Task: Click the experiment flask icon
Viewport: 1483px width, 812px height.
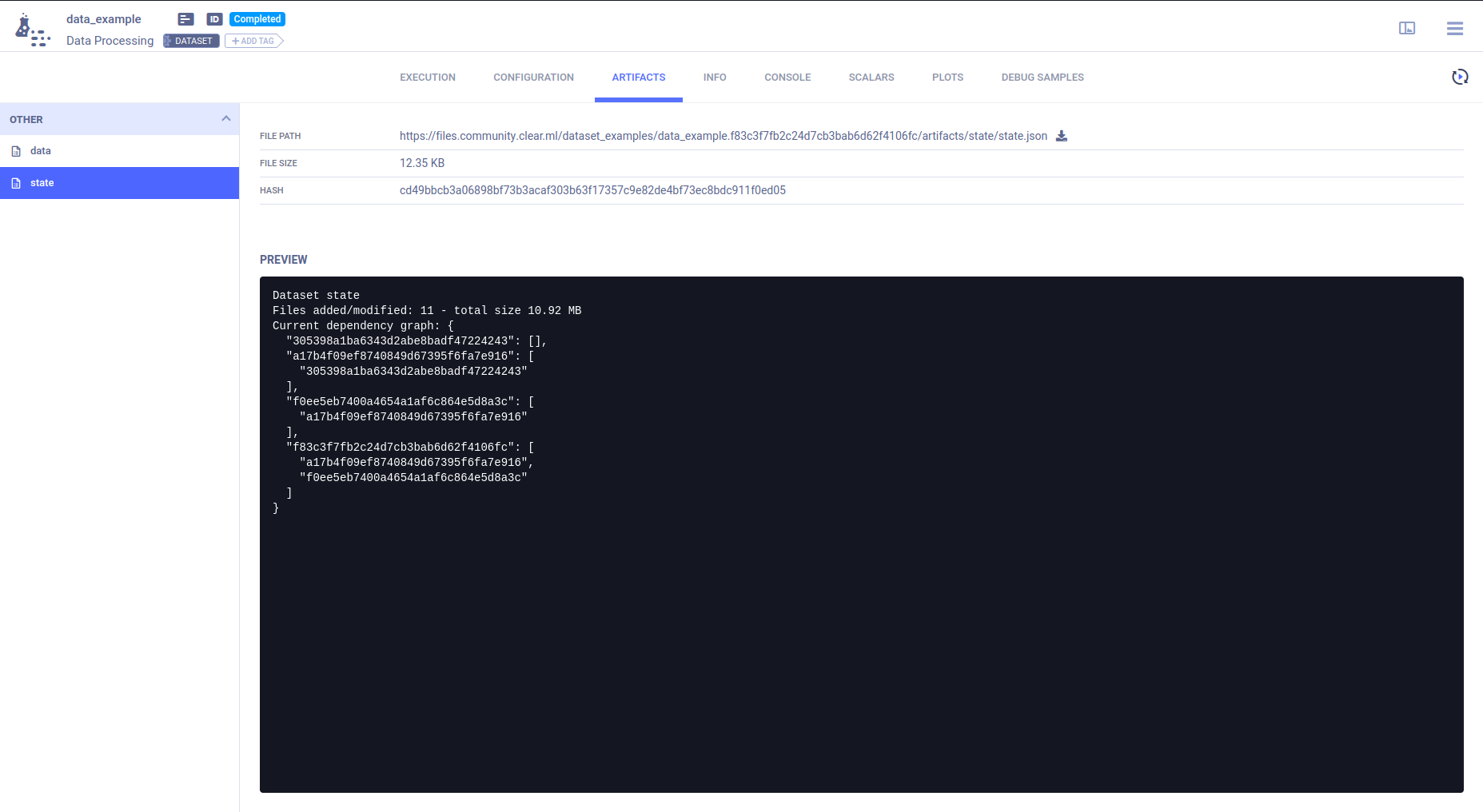Action: click(x=32, y=30)
